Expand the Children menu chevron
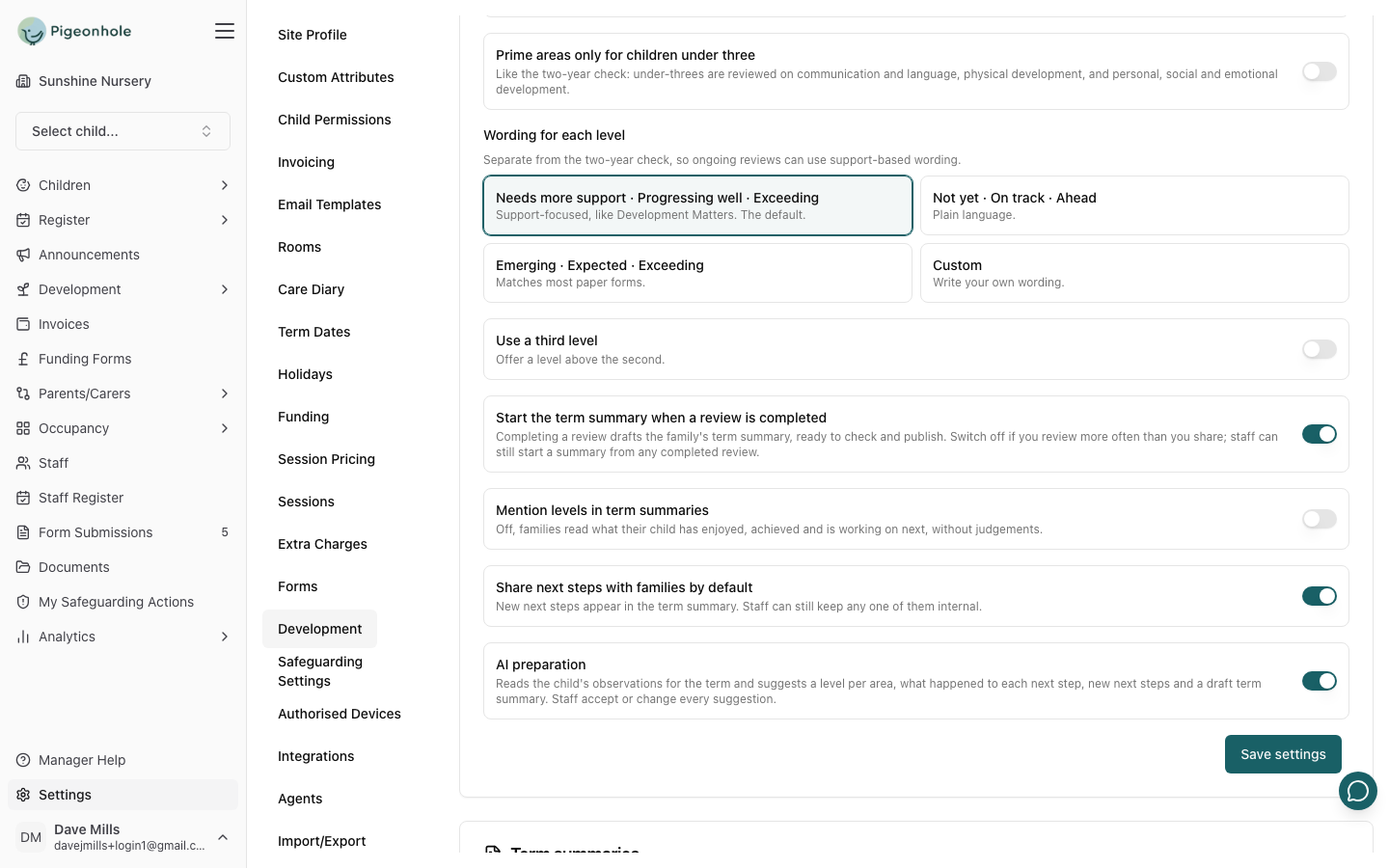 [225, 185]
